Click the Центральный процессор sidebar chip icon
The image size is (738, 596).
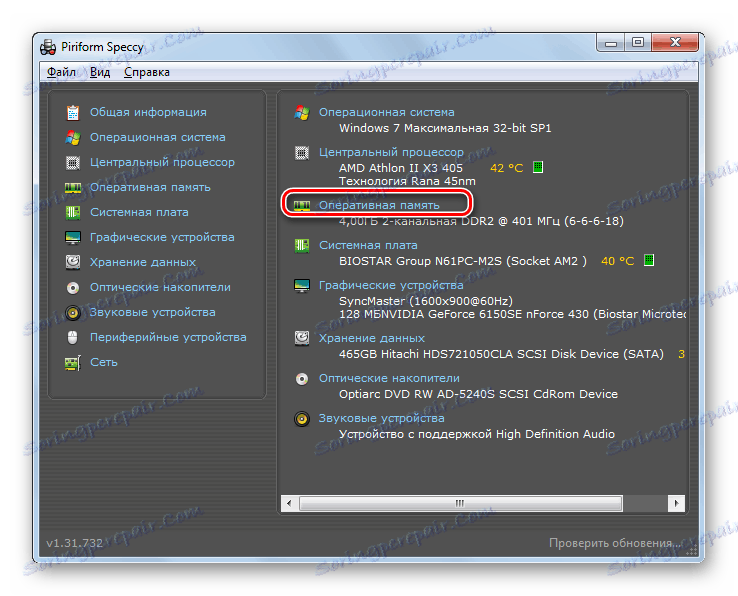[x=72, y=162]
